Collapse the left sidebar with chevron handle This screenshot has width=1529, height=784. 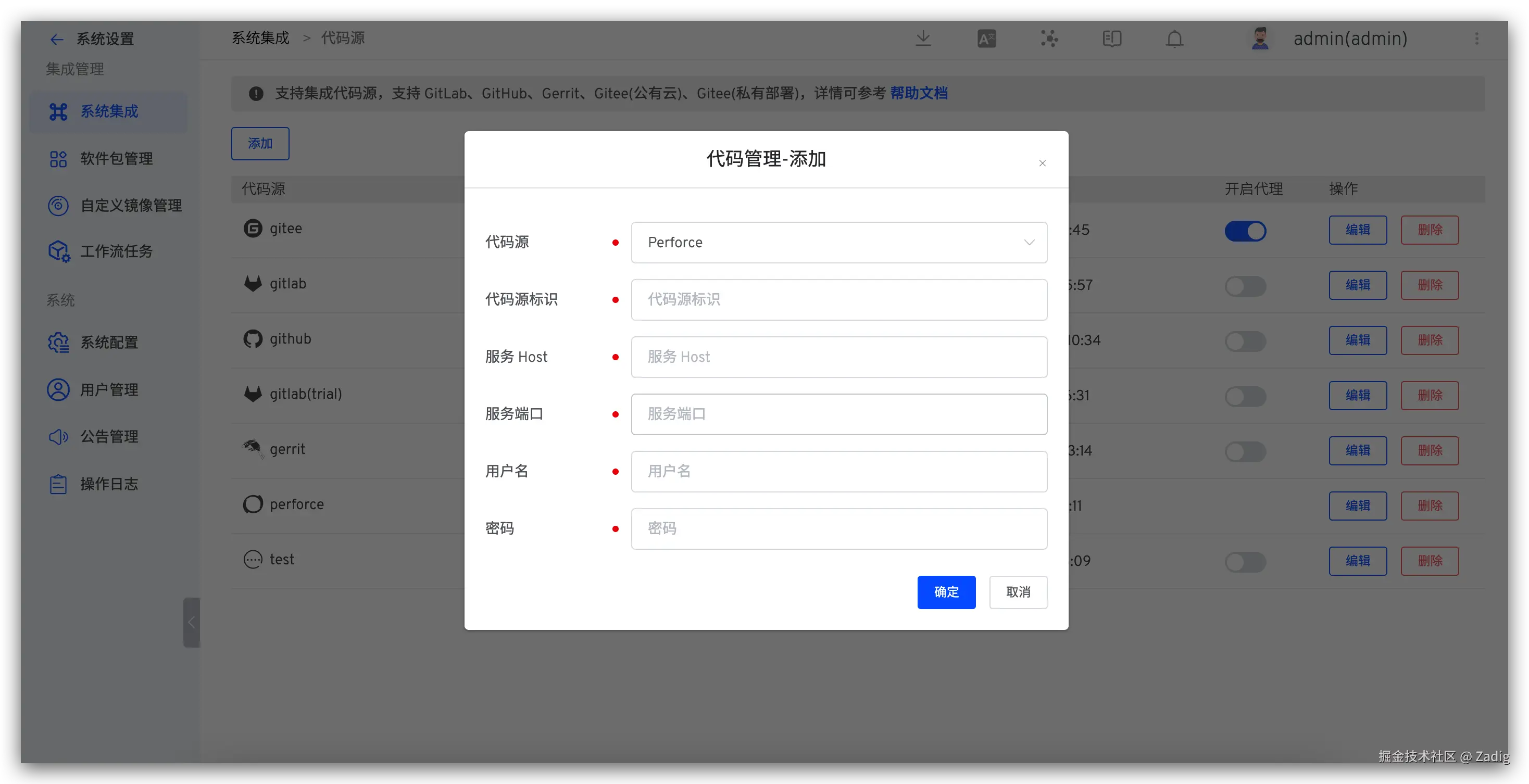[x=191, y=622]
